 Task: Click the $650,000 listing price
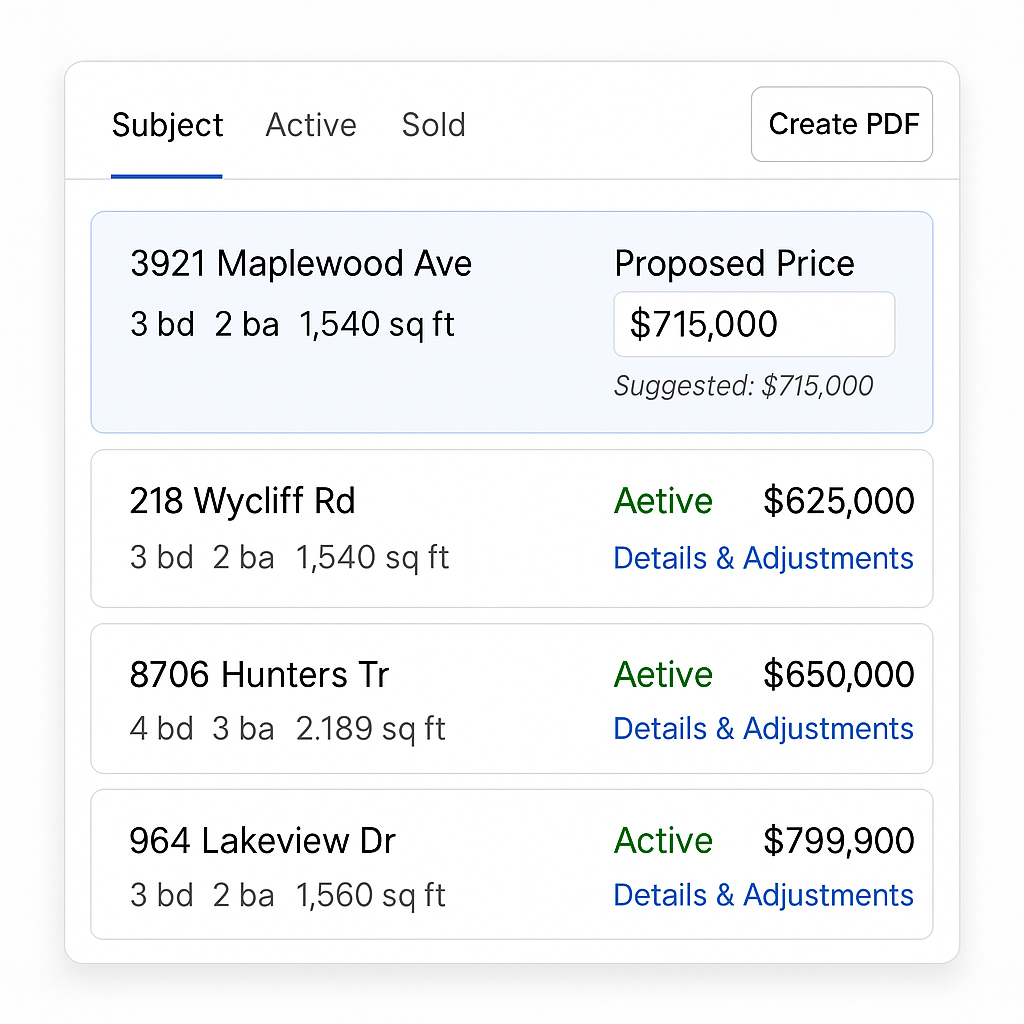pos(838,675)
